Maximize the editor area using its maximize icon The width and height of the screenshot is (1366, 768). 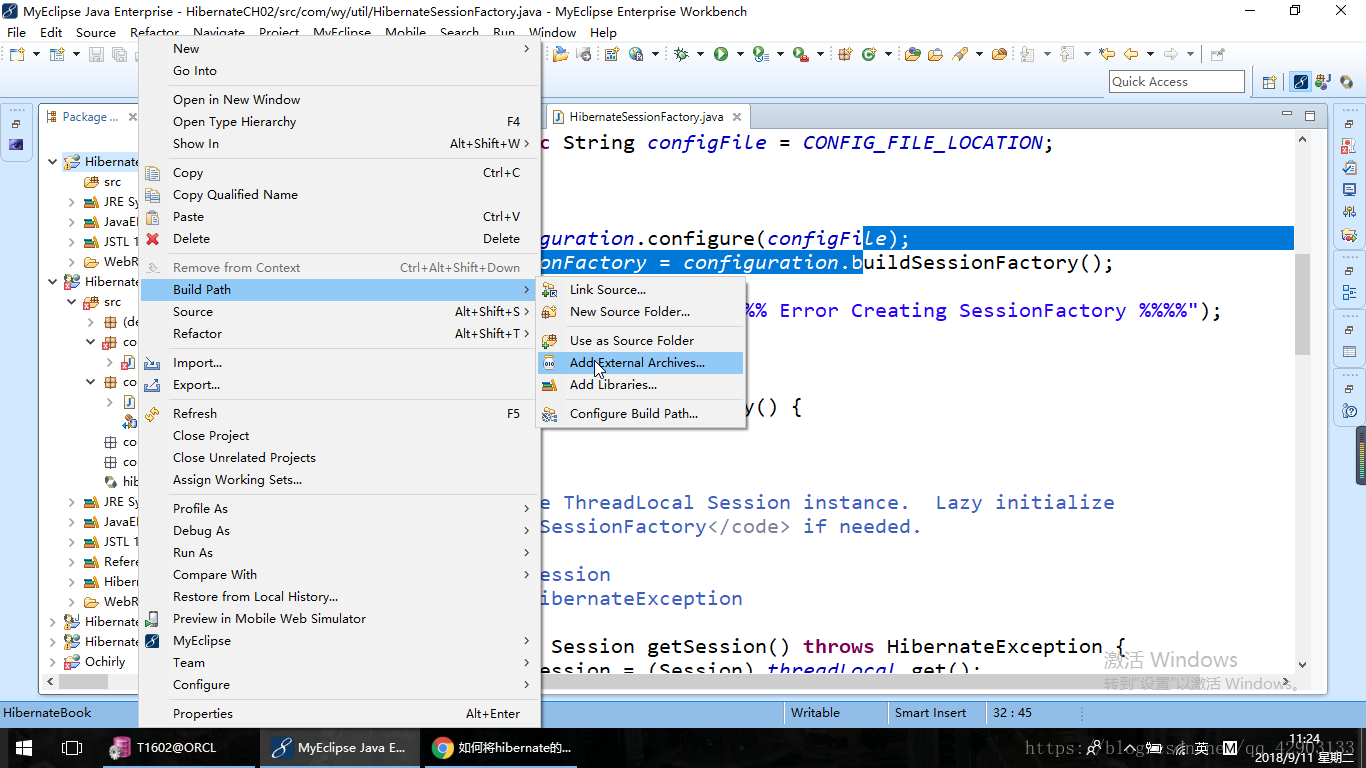[x=1311, y=116]
